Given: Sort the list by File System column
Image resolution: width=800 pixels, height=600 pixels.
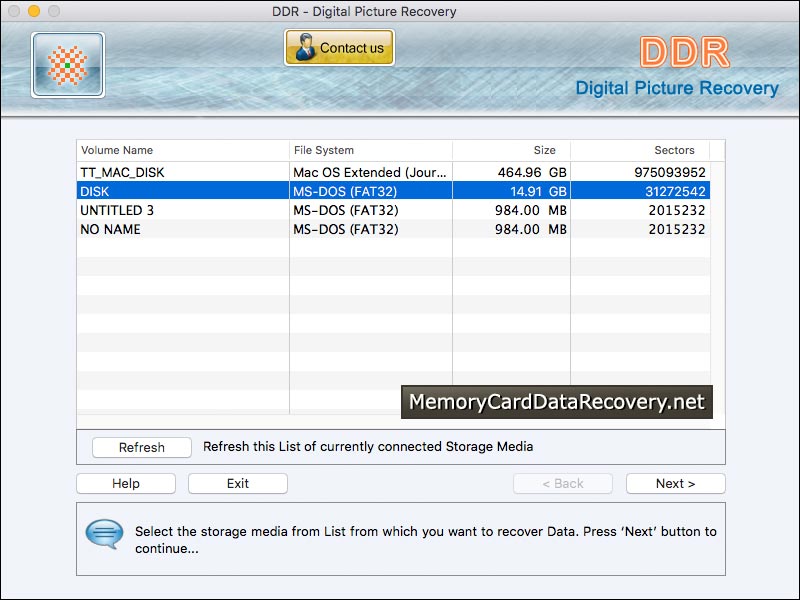Looking at the screenshot, I should [x=320, y=150].
